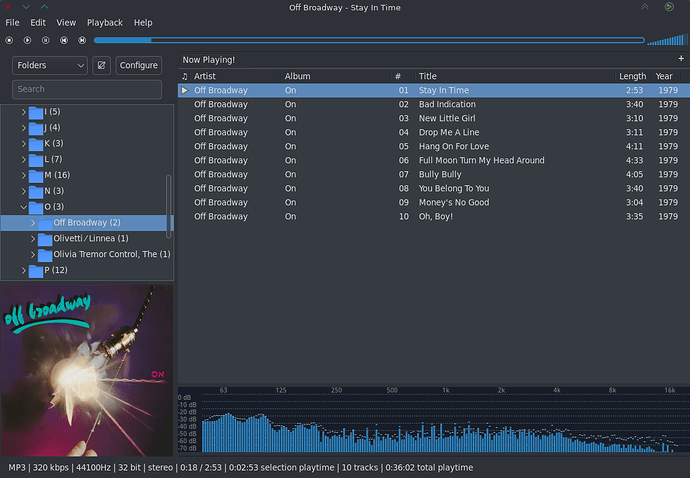
Task: Expand the P (12) folder
Action: pos(24,270)
